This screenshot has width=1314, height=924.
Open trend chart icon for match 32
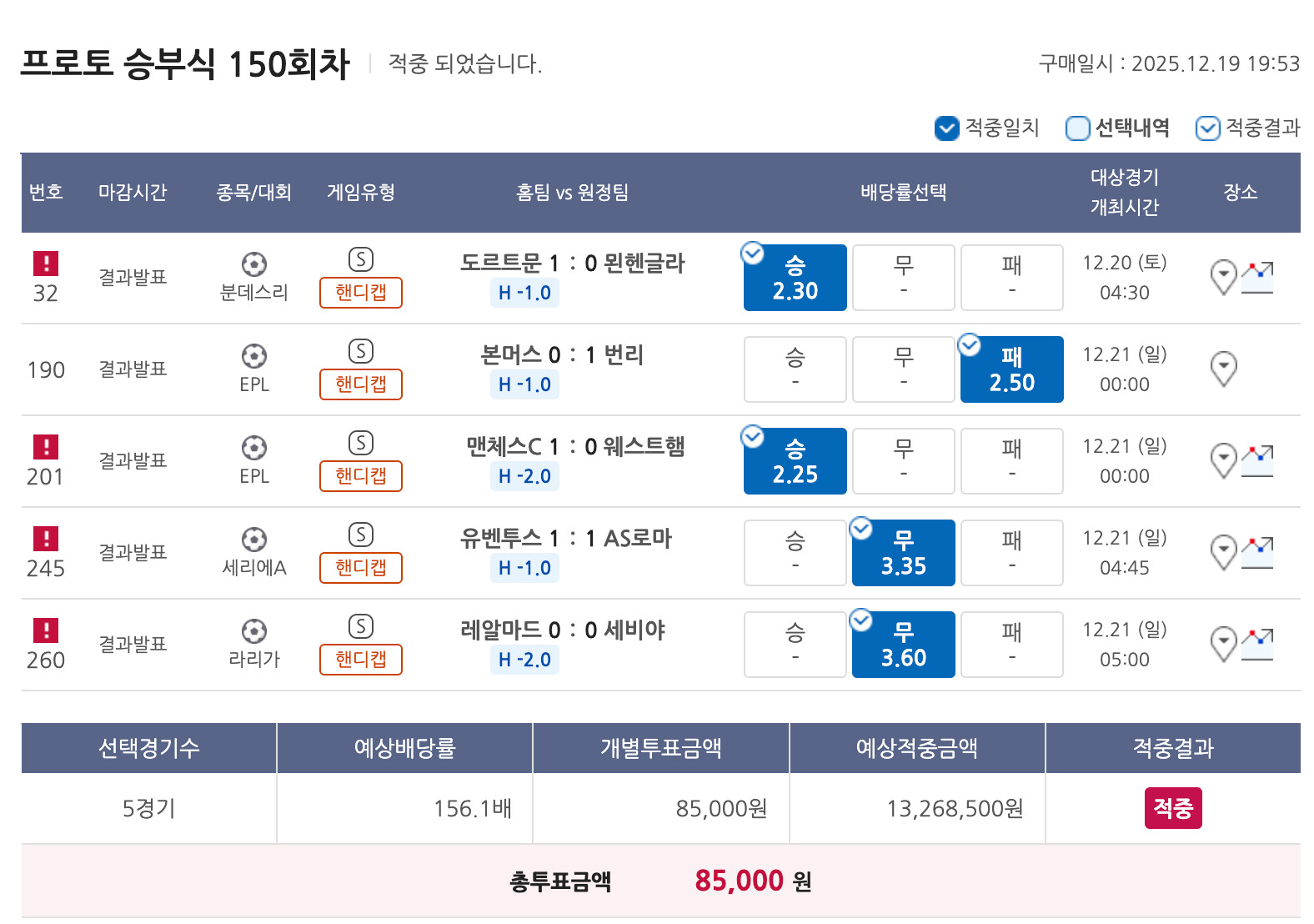point(1257,277)
